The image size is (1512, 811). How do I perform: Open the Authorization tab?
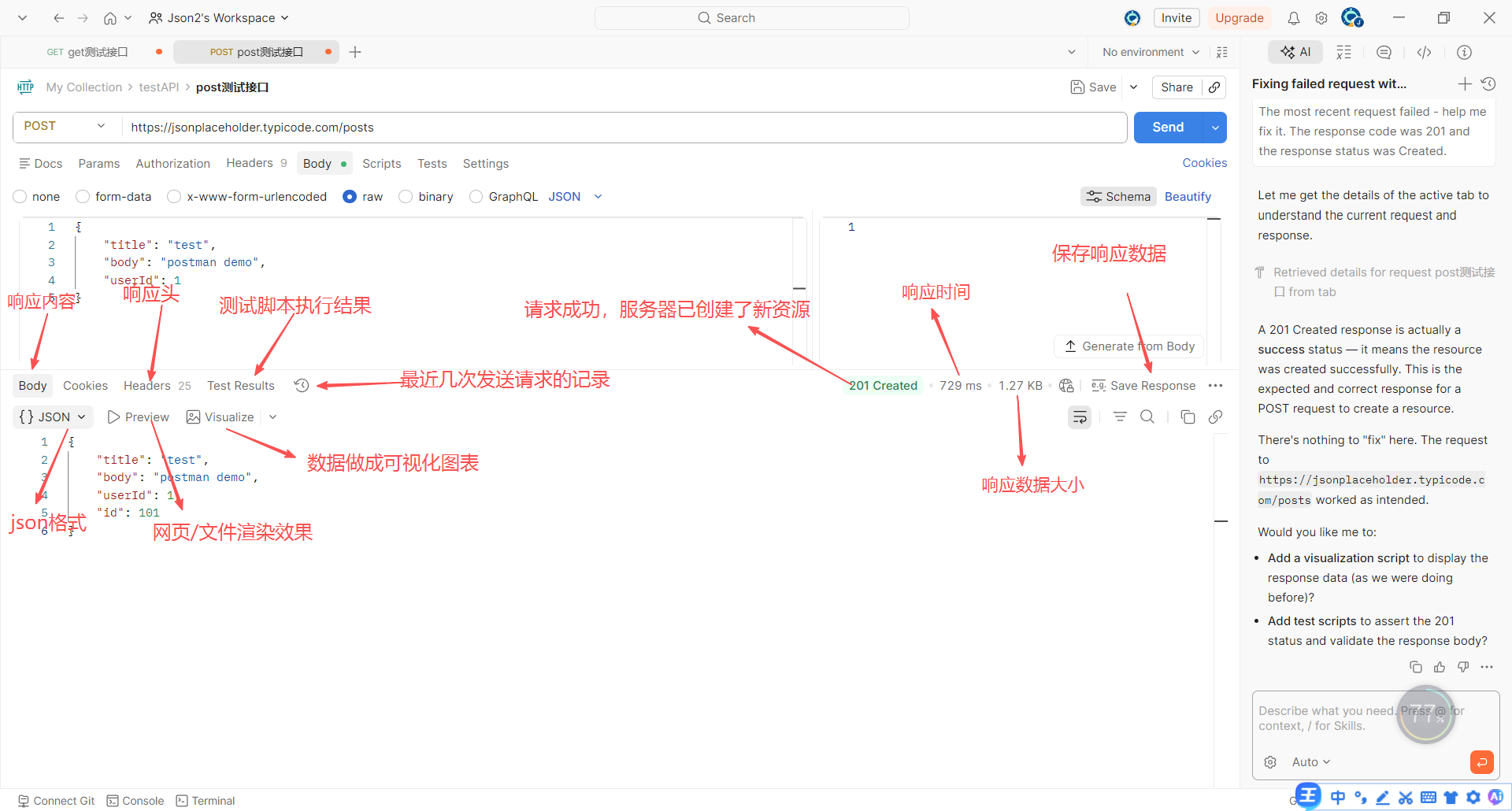click(173, 164)
